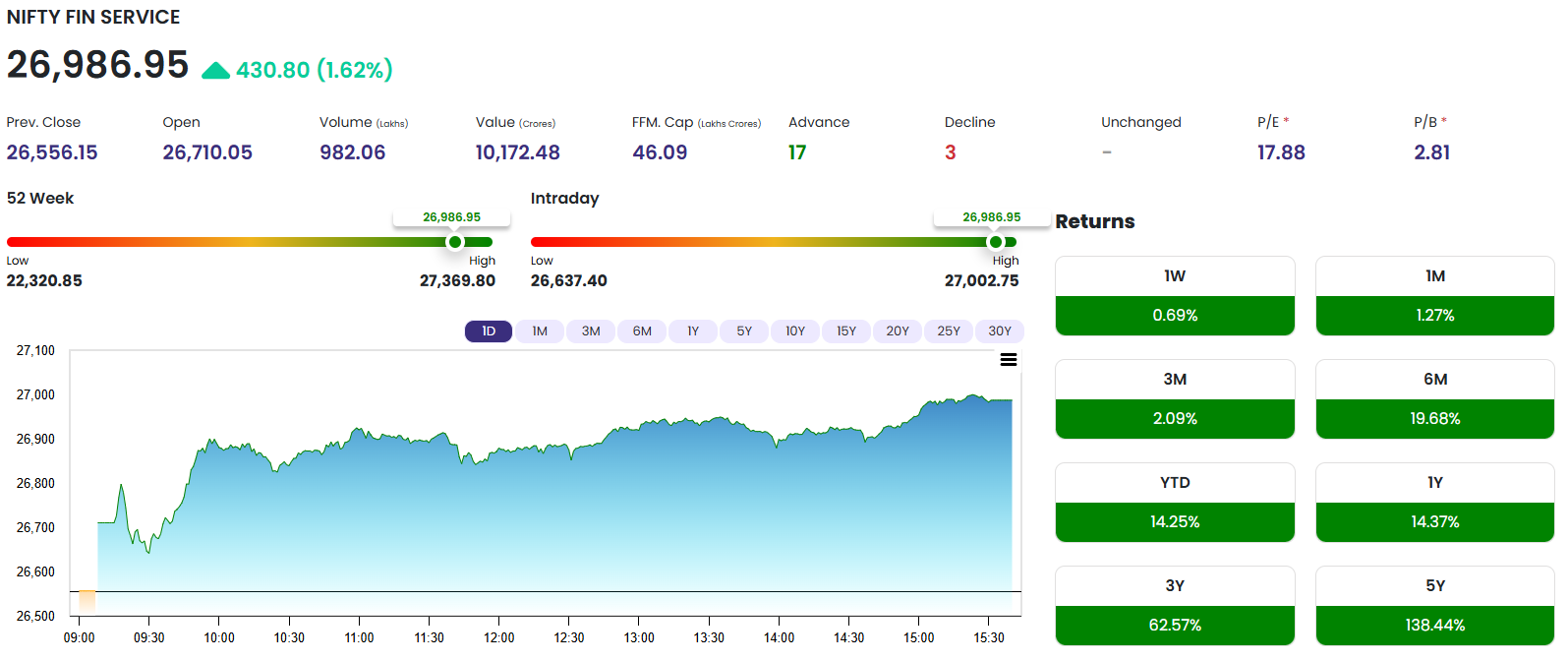Click the green up-triangle gain indicator
Screen dimensions: 1568x661
coord(215,70)
